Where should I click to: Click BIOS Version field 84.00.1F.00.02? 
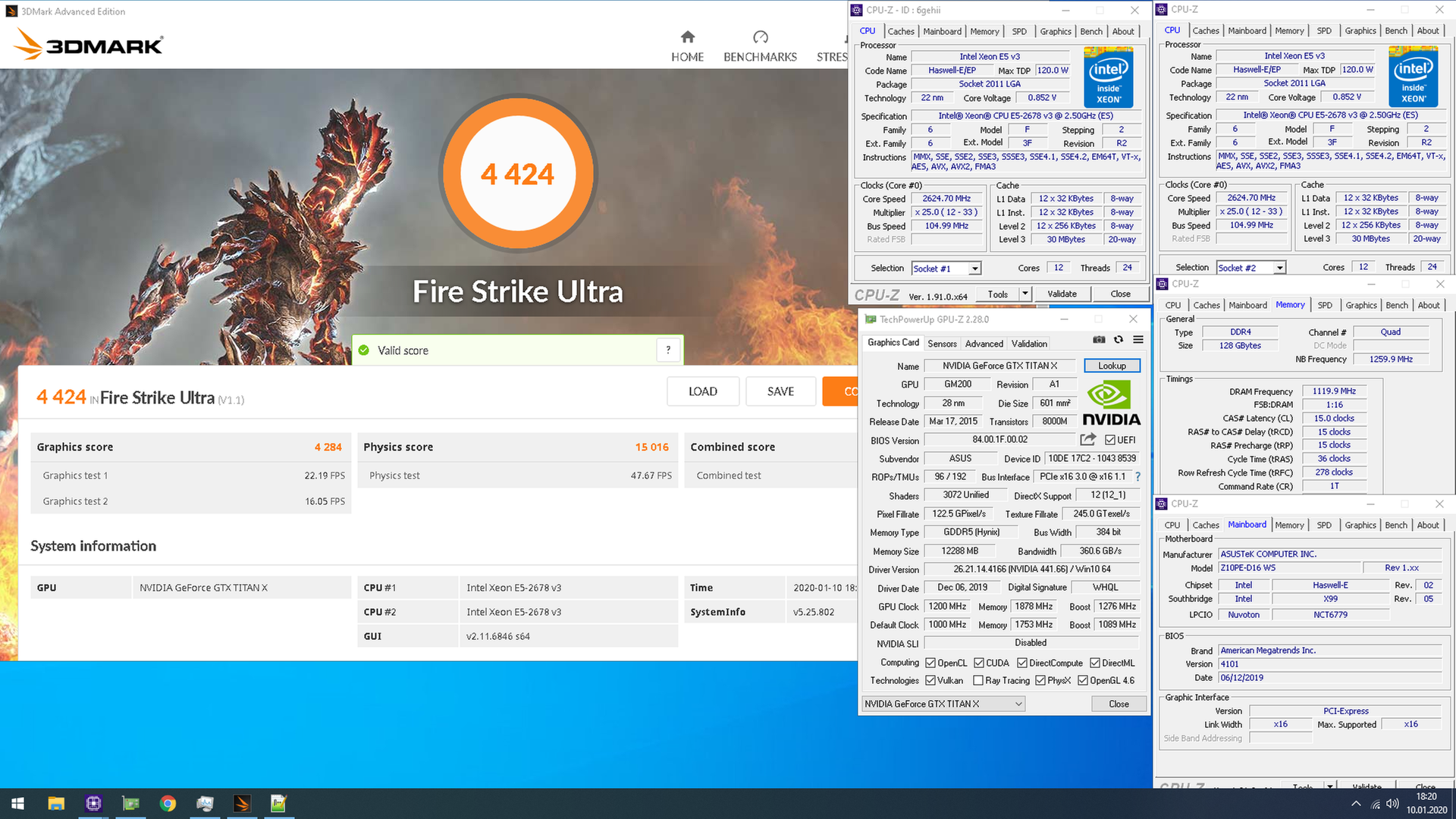(999, 440)
